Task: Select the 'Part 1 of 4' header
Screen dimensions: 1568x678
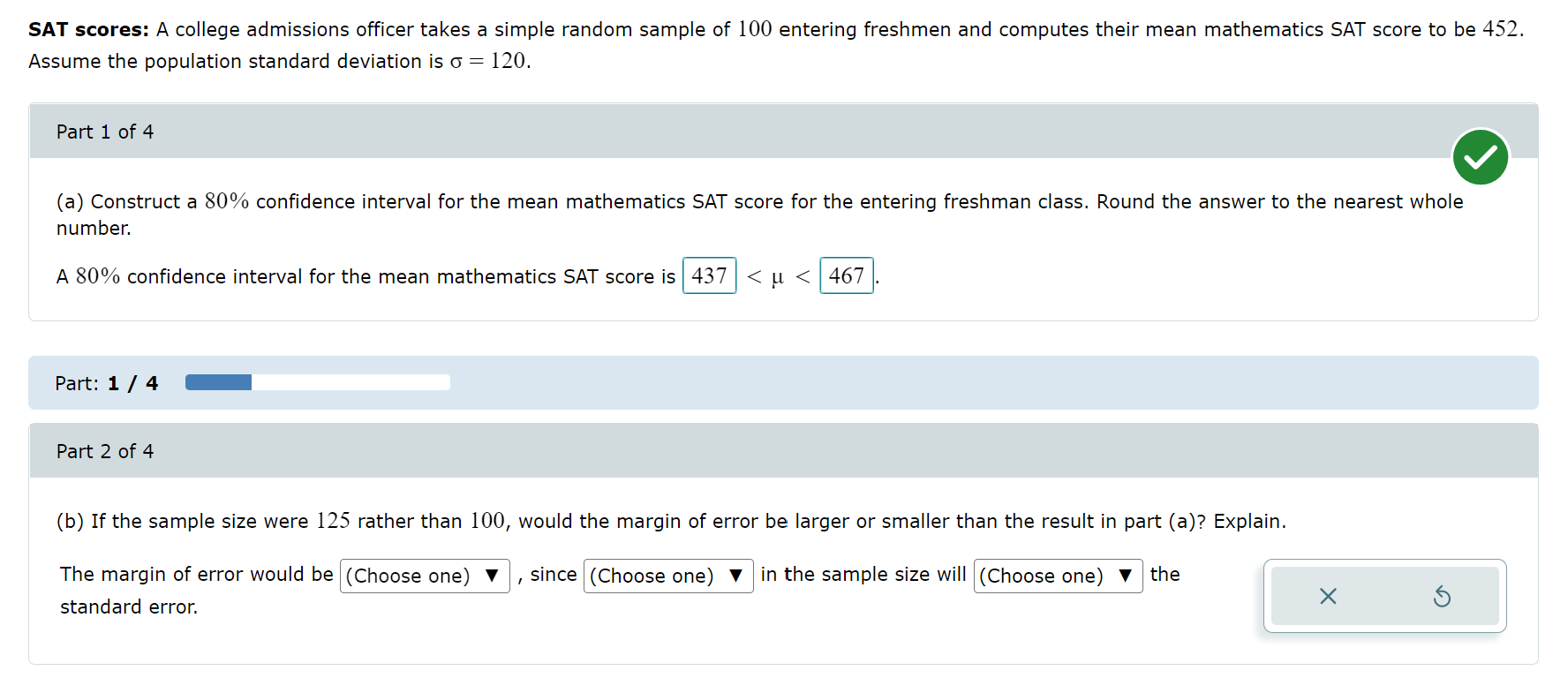Action: click(x=105, y=131)
